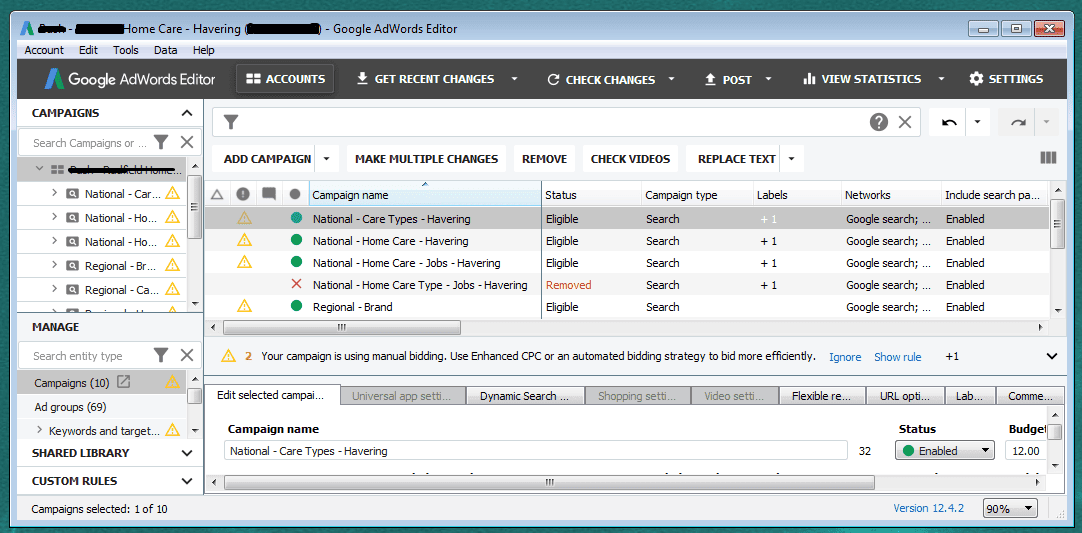Click the Redo arrow button
Viewport: 1082px width, 533px height.
click(x=1018, y=123)
